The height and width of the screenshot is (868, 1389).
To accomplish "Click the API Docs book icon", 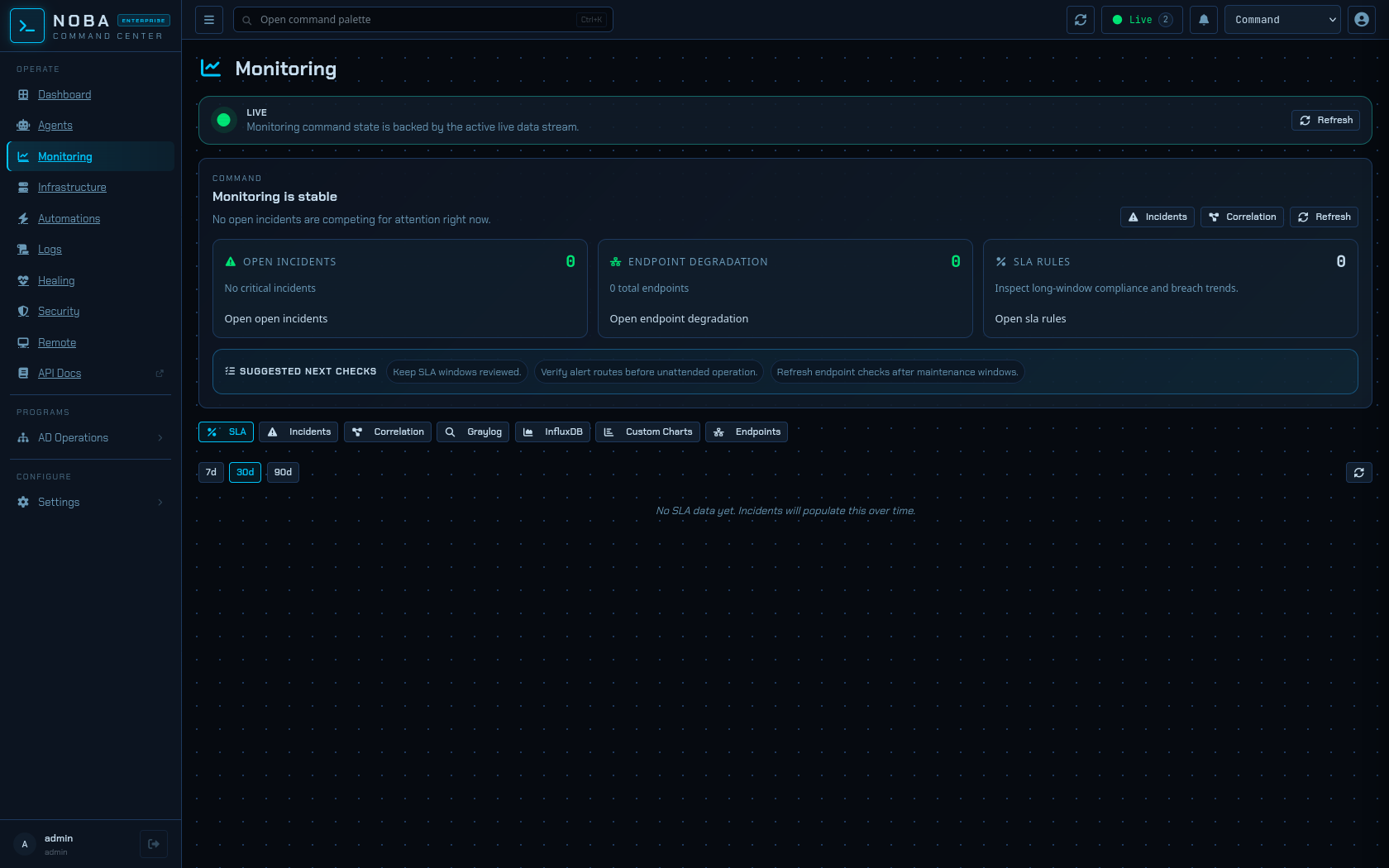I will click(23, 374).
